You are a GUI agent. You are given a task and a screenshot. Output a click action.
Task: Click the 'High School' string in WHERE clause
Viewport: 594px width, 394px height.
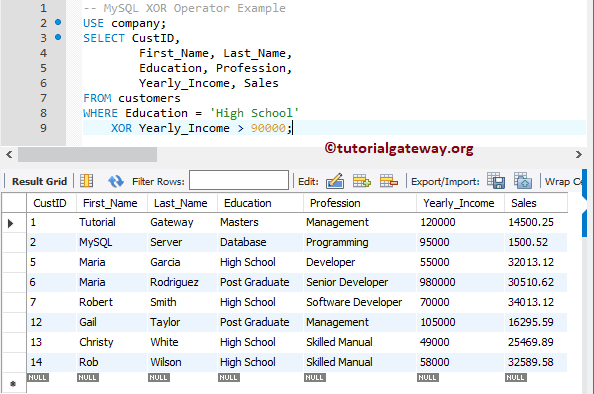pyautogui.click(x=254, y=113)
